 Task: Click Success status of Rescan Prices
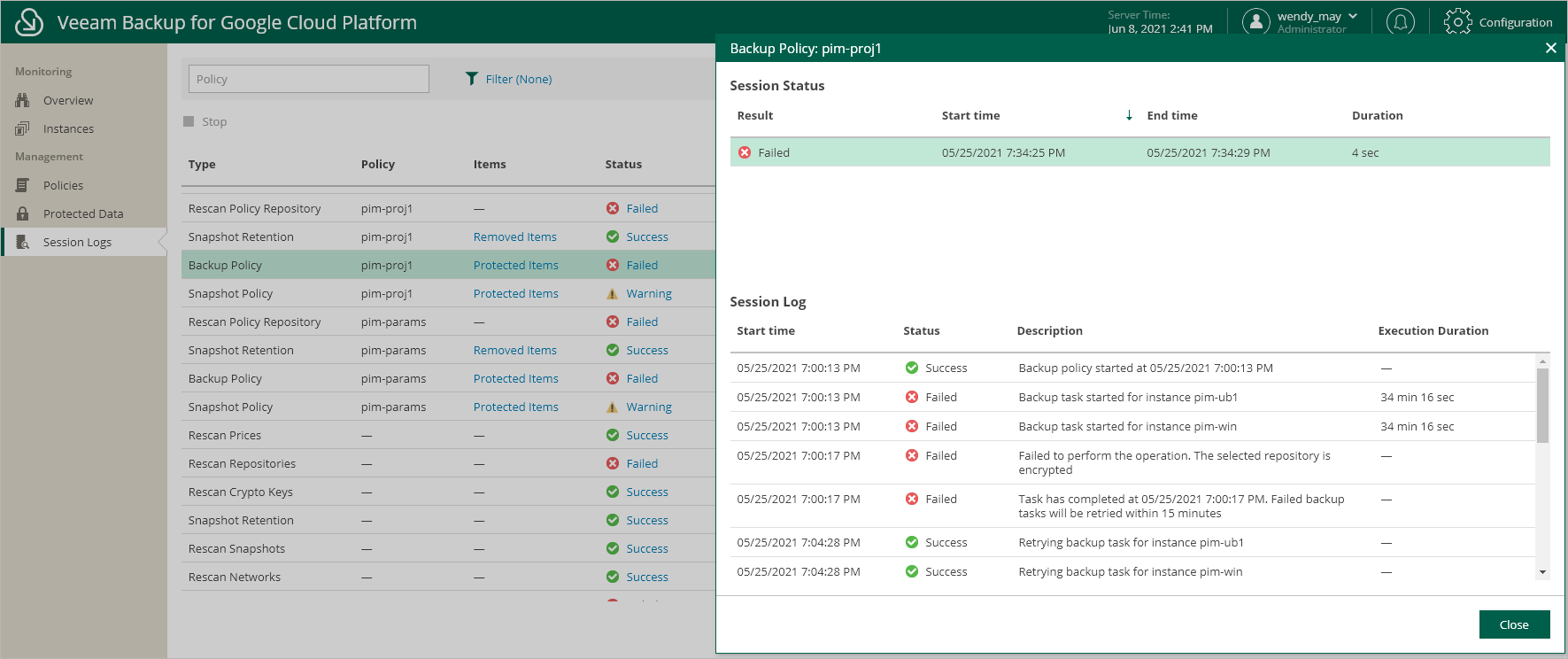click(x=647, y=435)
